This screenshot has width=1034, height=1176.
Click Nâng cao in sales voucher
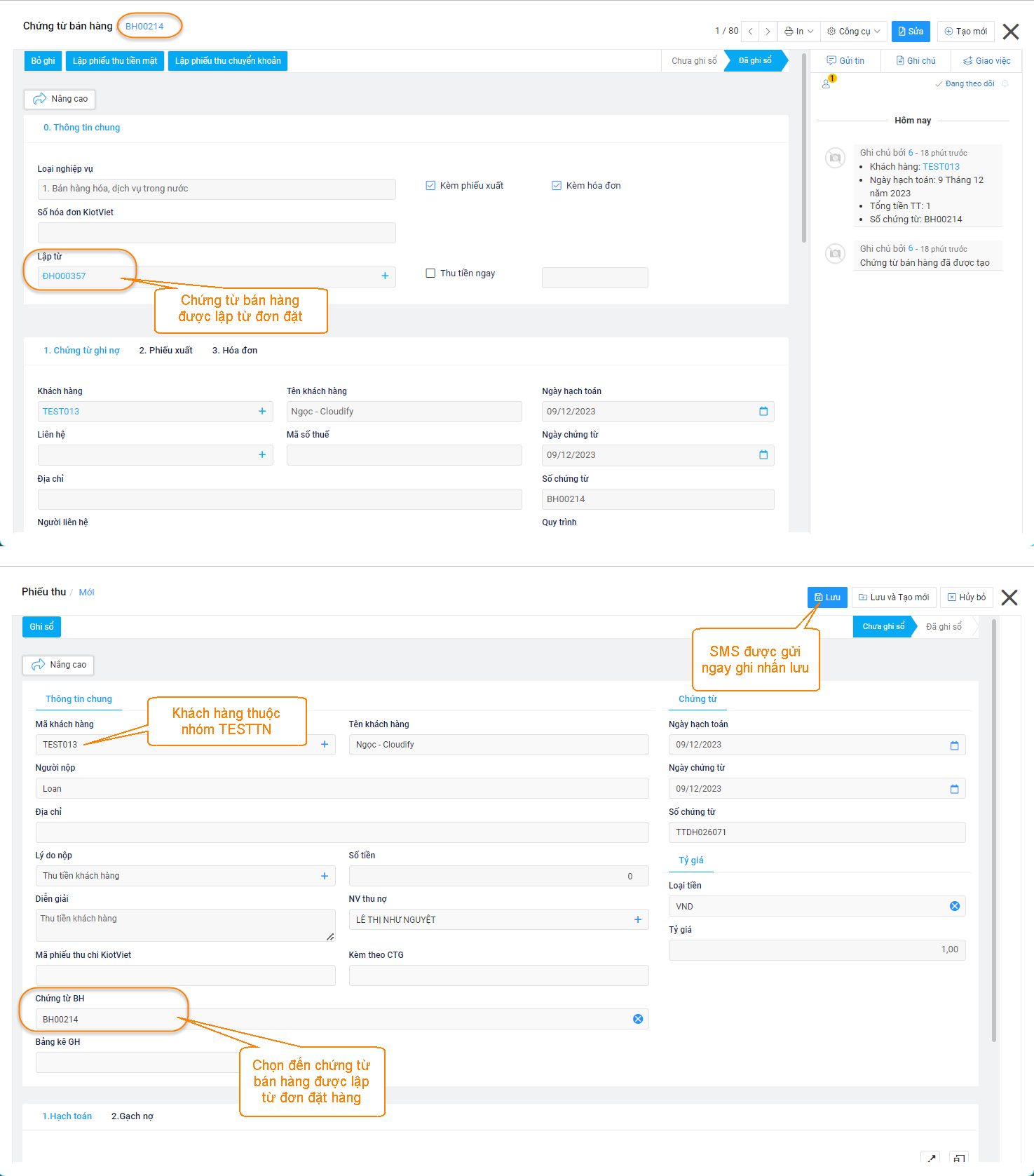[60, 99]
